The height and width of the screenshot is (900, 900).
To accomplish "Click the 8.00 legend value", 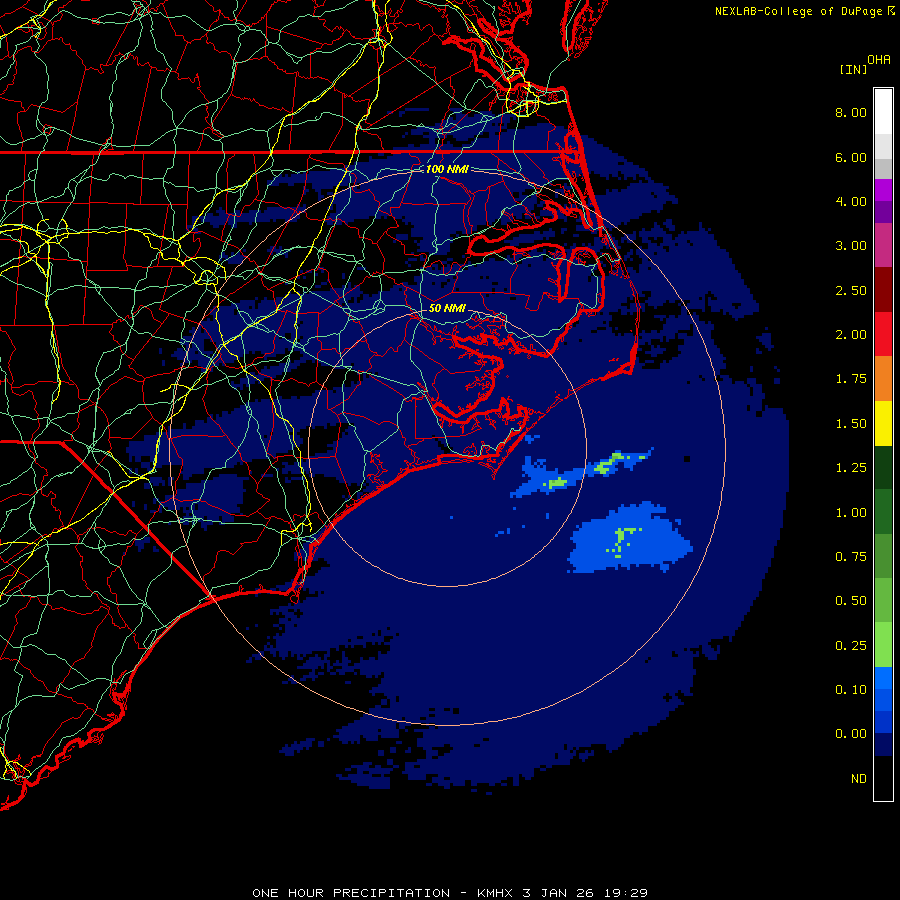I will [851, 112].
